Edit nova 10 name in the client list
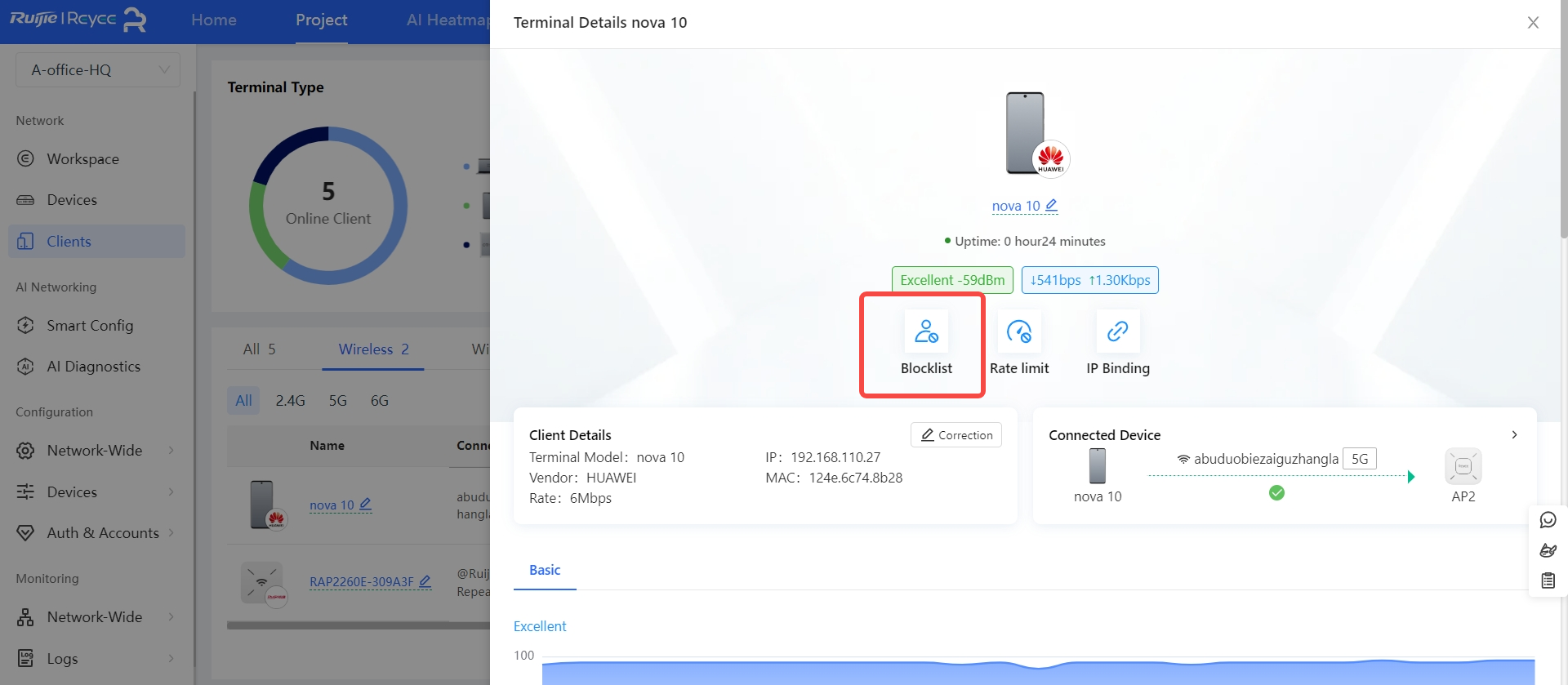1568x685 pixels. click(365, 505)
